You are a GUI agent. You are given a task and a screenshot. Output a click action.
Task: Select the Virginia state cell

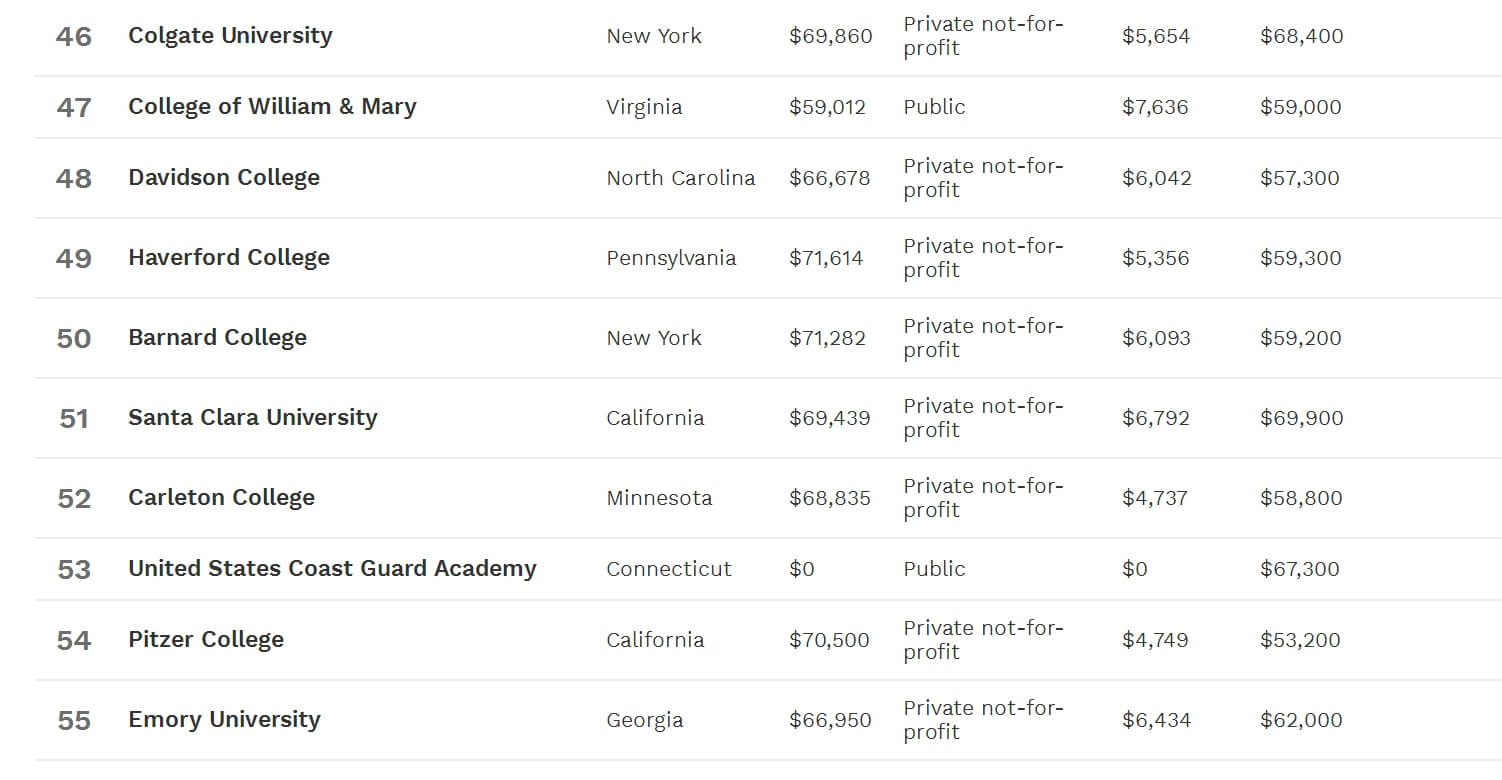tap(644, 107)
